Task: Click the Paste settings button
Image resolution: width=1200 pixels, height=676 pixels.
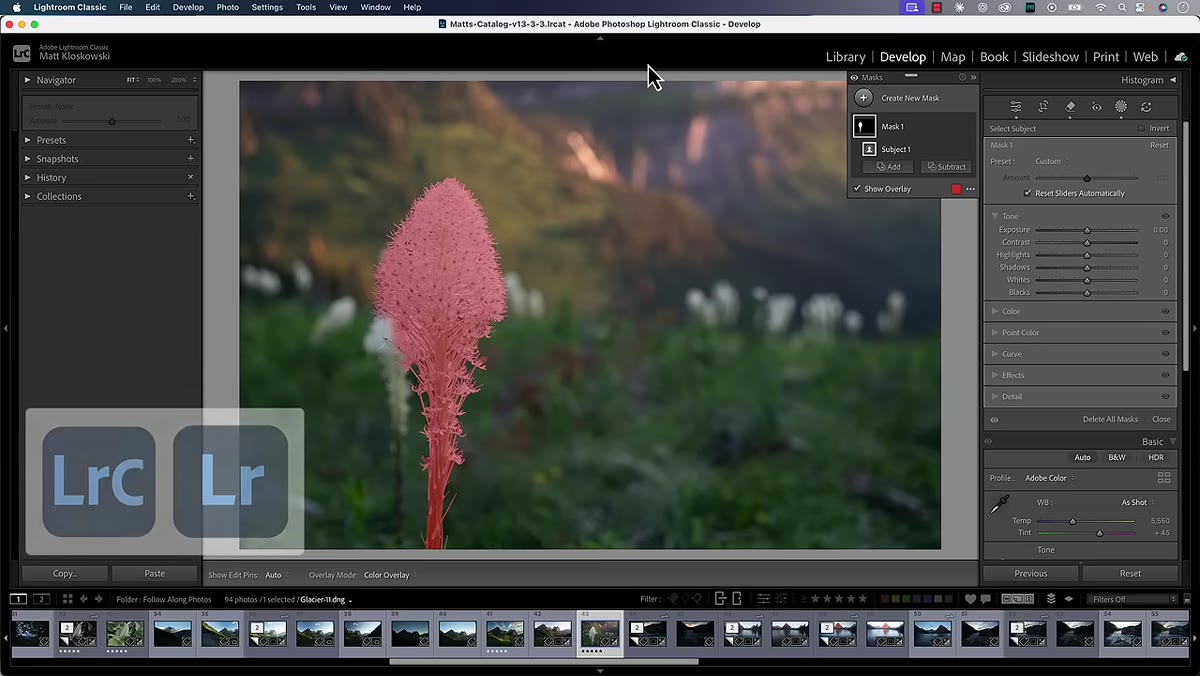Action: coord(155,574)
